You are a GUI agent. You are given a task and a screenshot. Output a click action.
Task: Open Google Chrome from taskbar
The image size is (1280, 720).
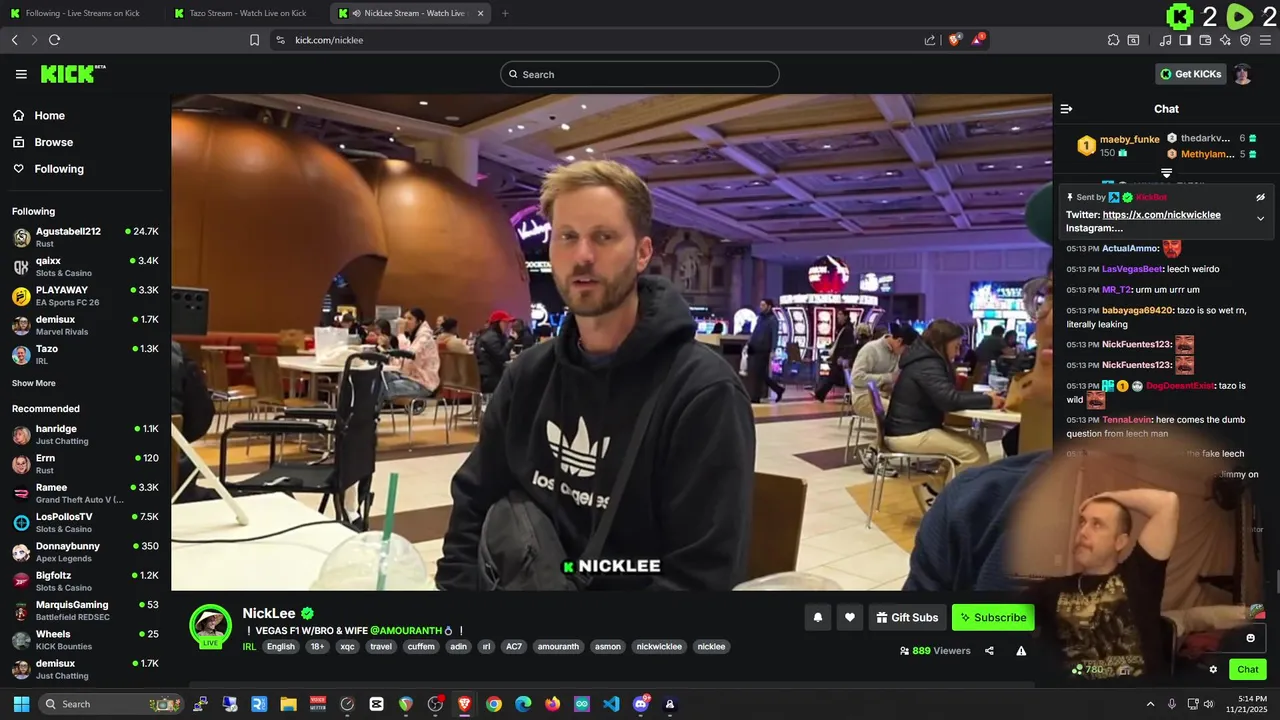point(494,704)
